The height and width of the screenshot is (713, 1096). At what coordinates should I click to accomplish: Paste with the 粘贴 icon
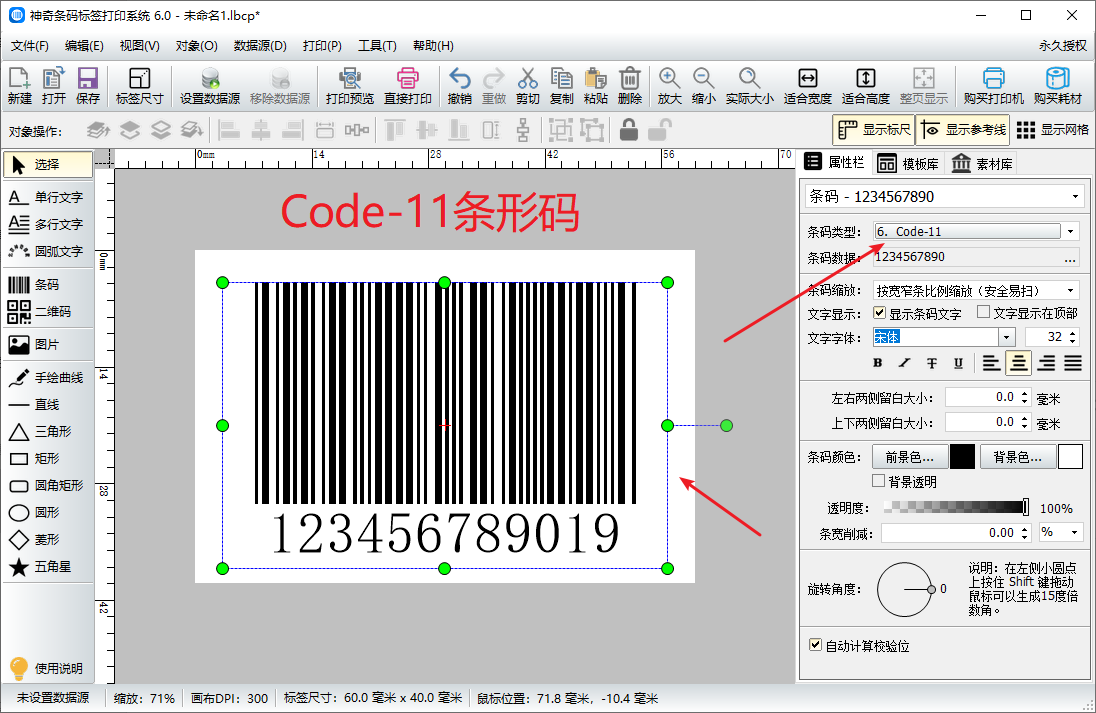596,86
